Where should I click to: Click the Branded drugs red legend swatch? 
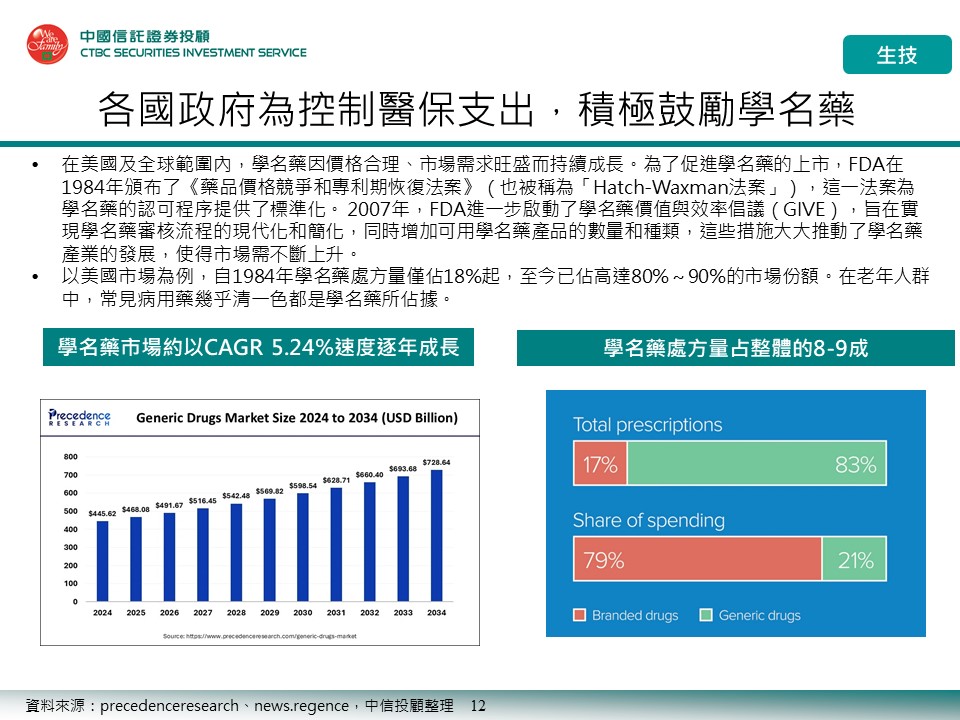(x=579, y=615)
